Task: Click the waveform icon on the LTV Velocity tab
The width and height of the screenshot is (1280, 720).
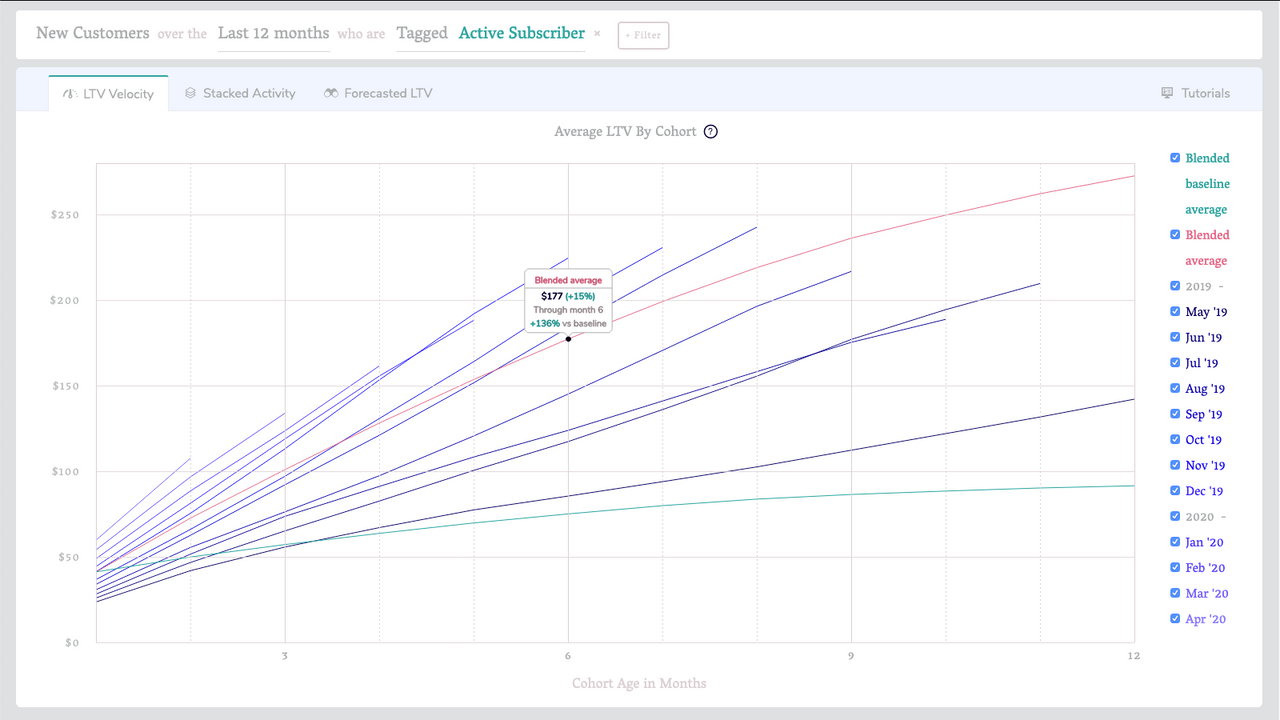Action: click(x=70, y=93)
